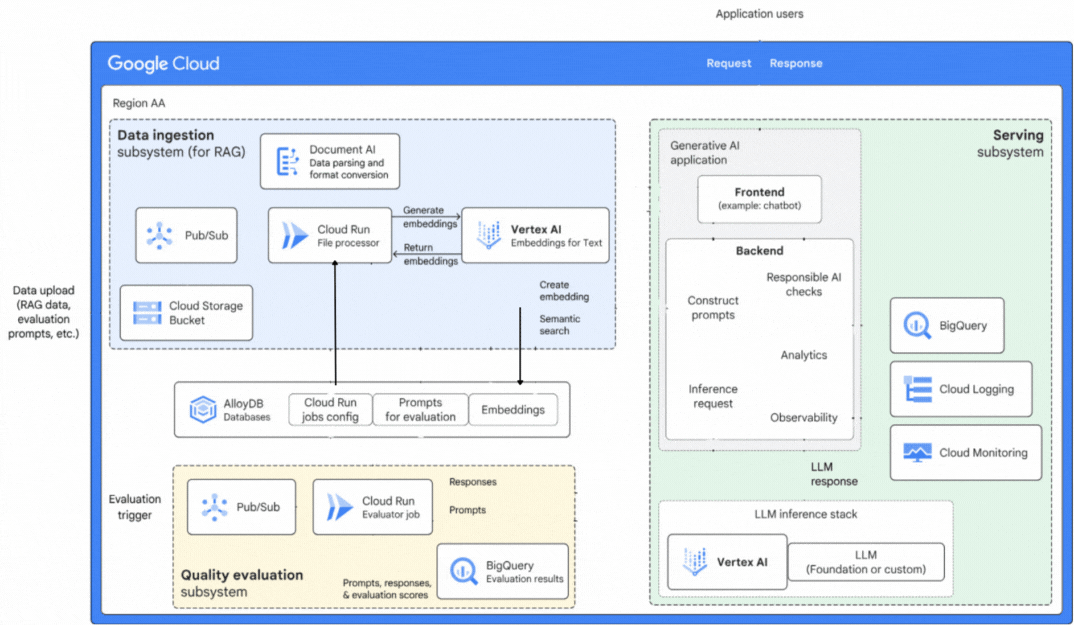Click the Responses label near Evaluator job

coord(473,482)
